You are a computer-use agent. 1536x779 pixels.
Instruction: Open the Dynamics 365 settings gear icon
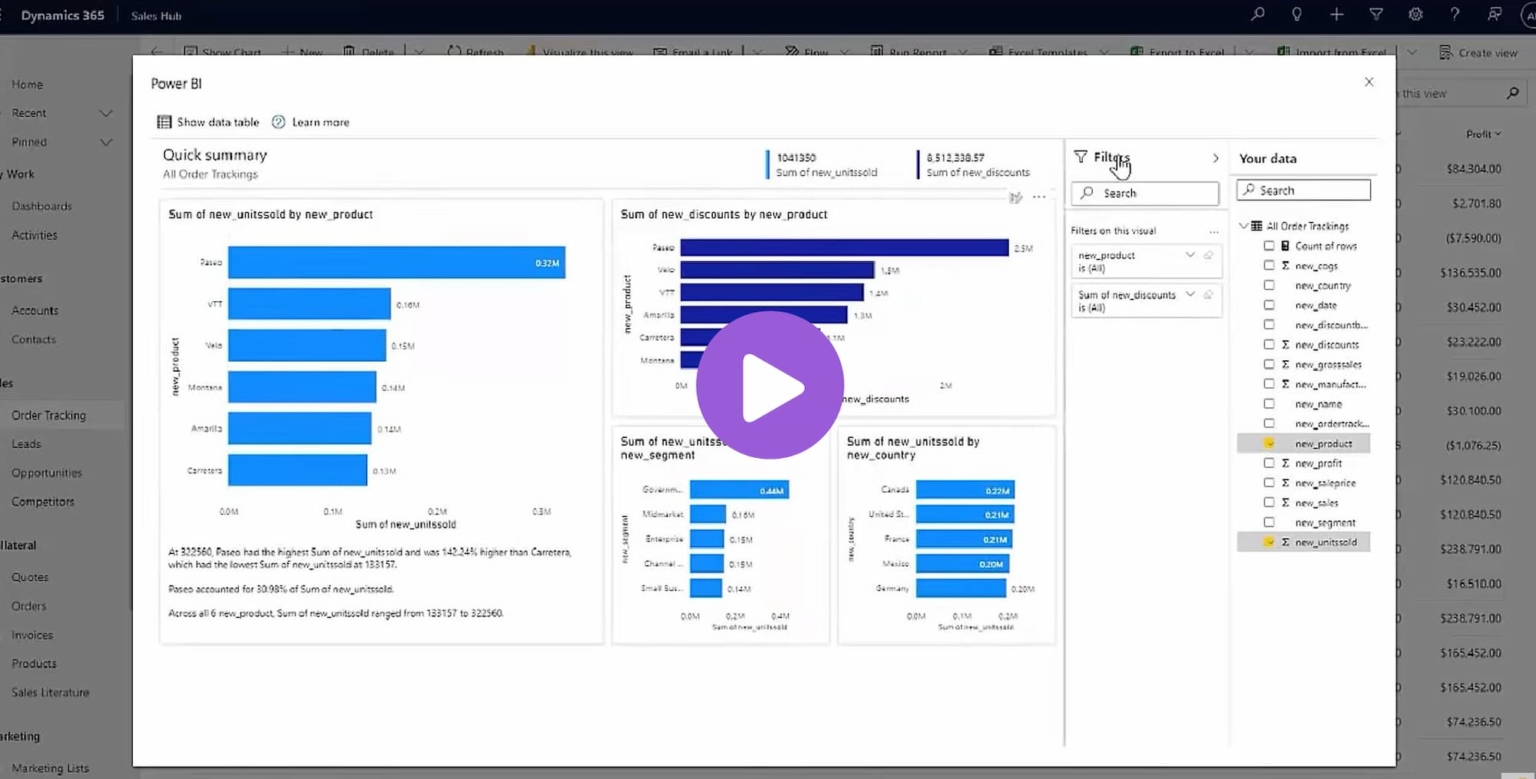click(x=1415, y=14)
